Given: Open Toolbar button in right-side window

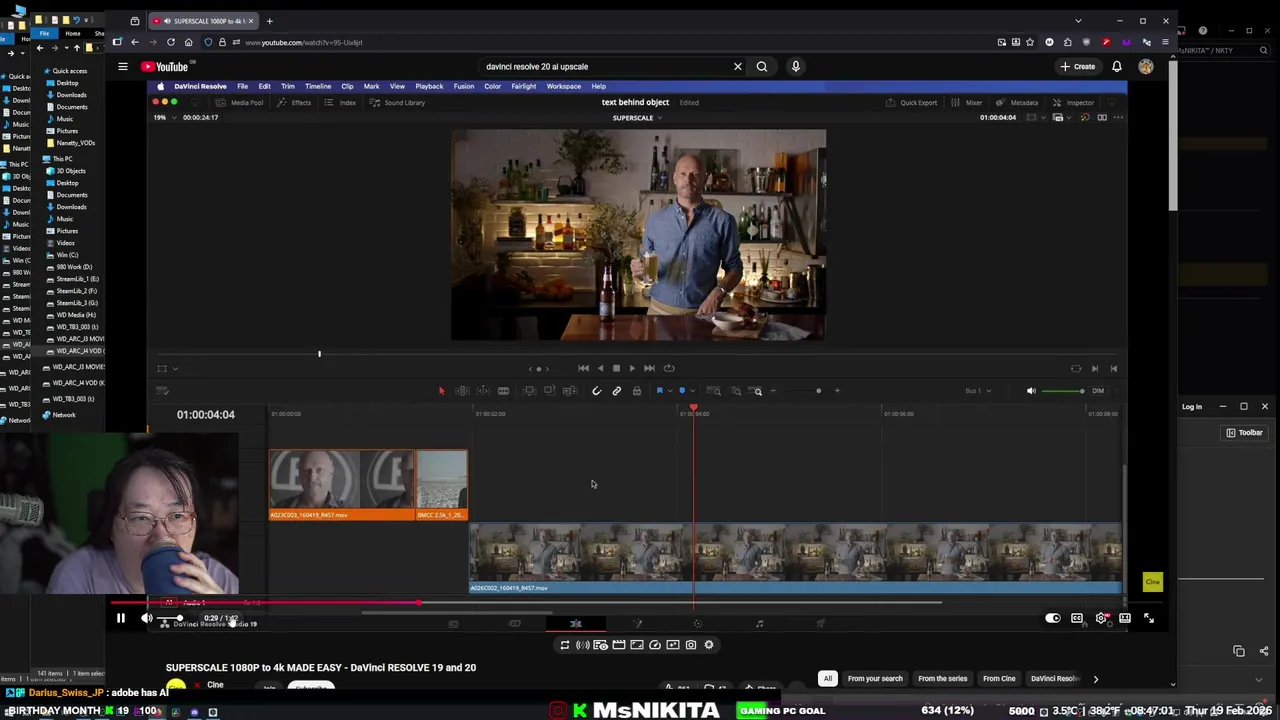Looking at the screenshot, I should point(1245,433).
